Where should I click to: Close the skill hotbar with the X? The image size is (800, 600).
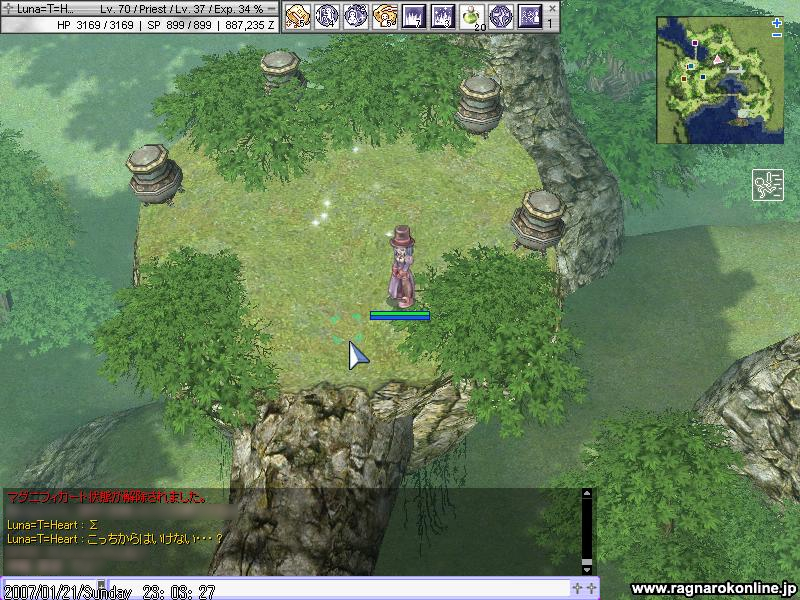pyautogui.click(x=552, y=9)
